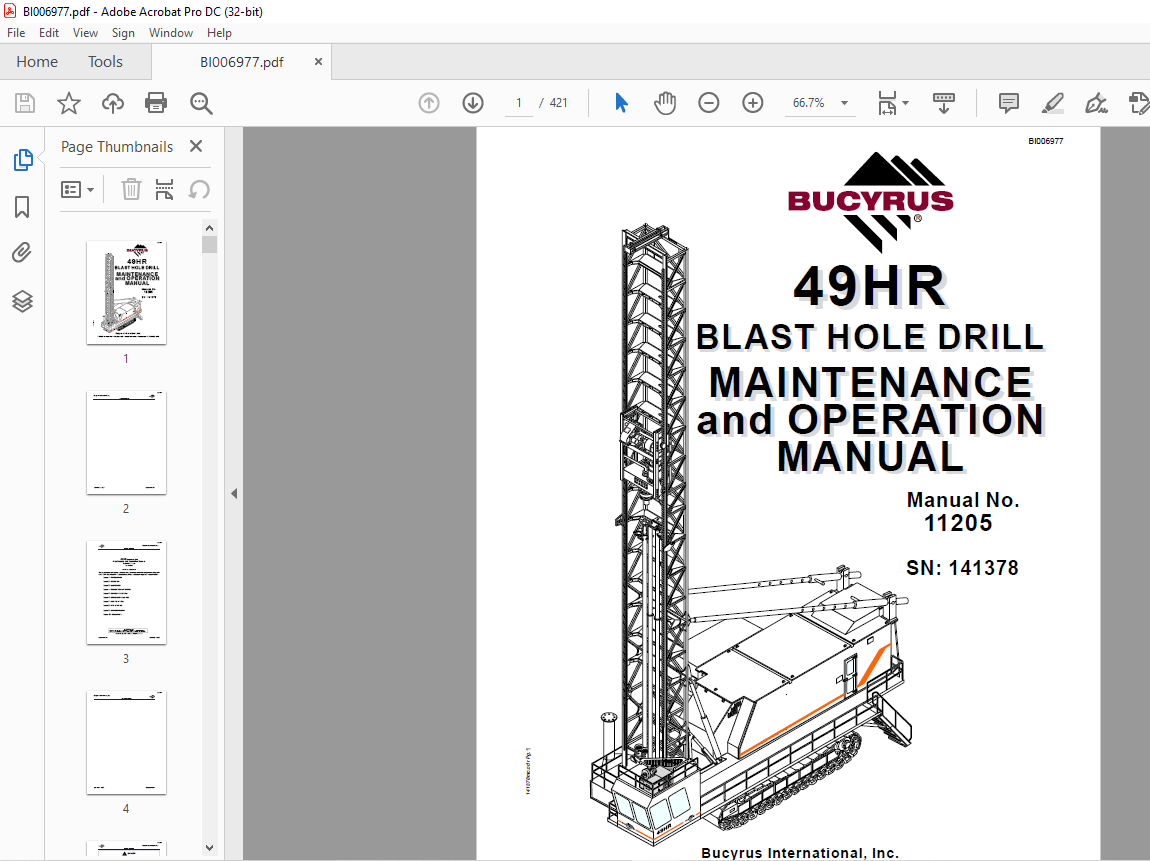Click the fit page width icon
Image resolution: width=1150 pixels, height=861 pixels.
point(887,103)
